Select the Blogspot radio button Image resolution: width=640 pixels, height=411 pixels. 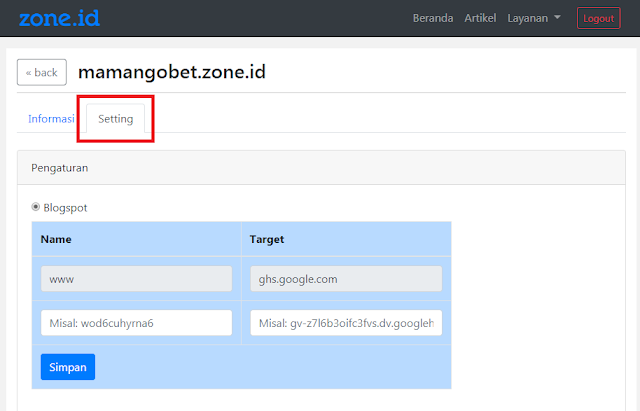(x=36, y=207)
